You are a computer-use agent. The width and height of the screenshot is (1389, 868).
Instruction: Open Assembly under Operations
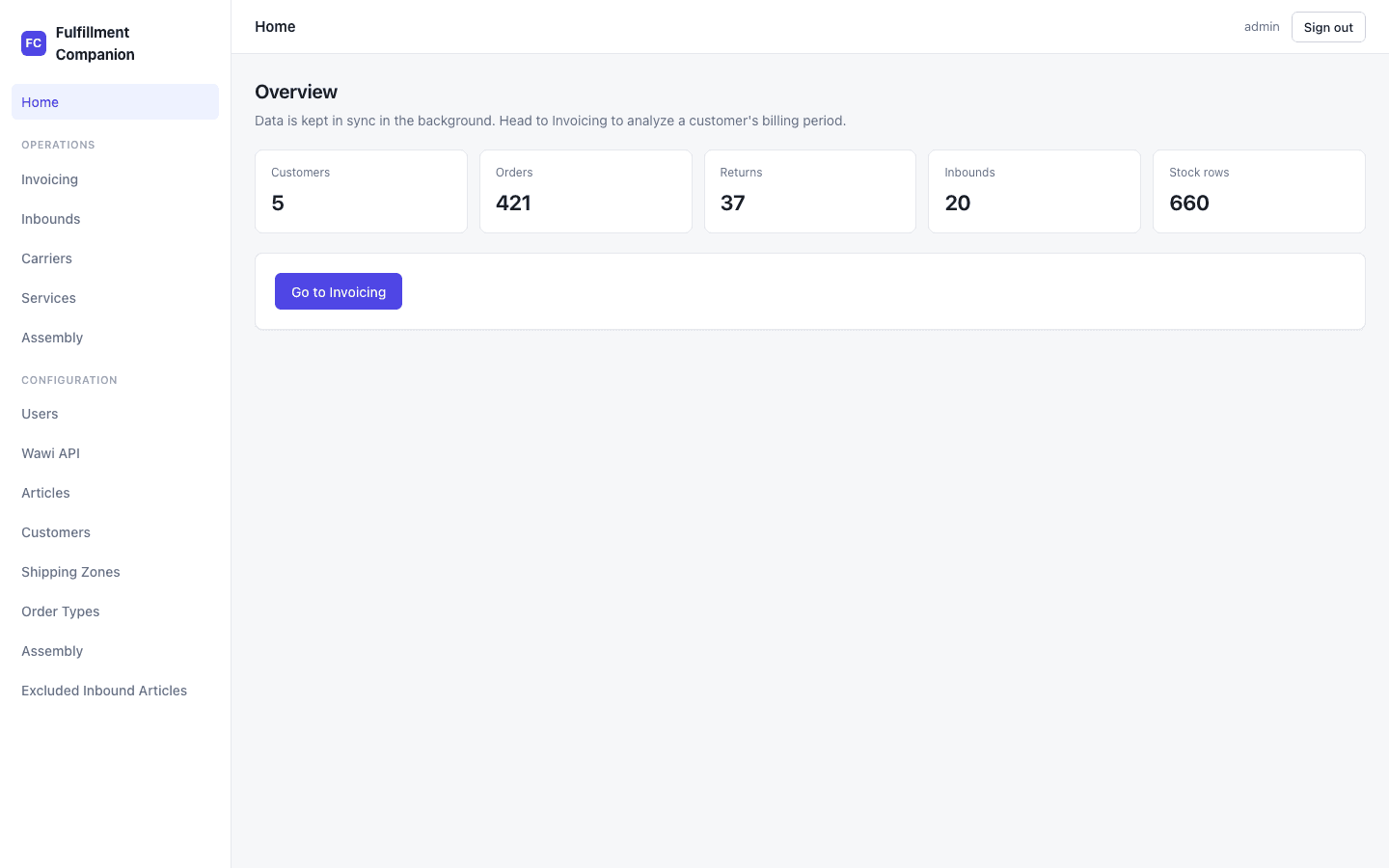tap(115, 338)
